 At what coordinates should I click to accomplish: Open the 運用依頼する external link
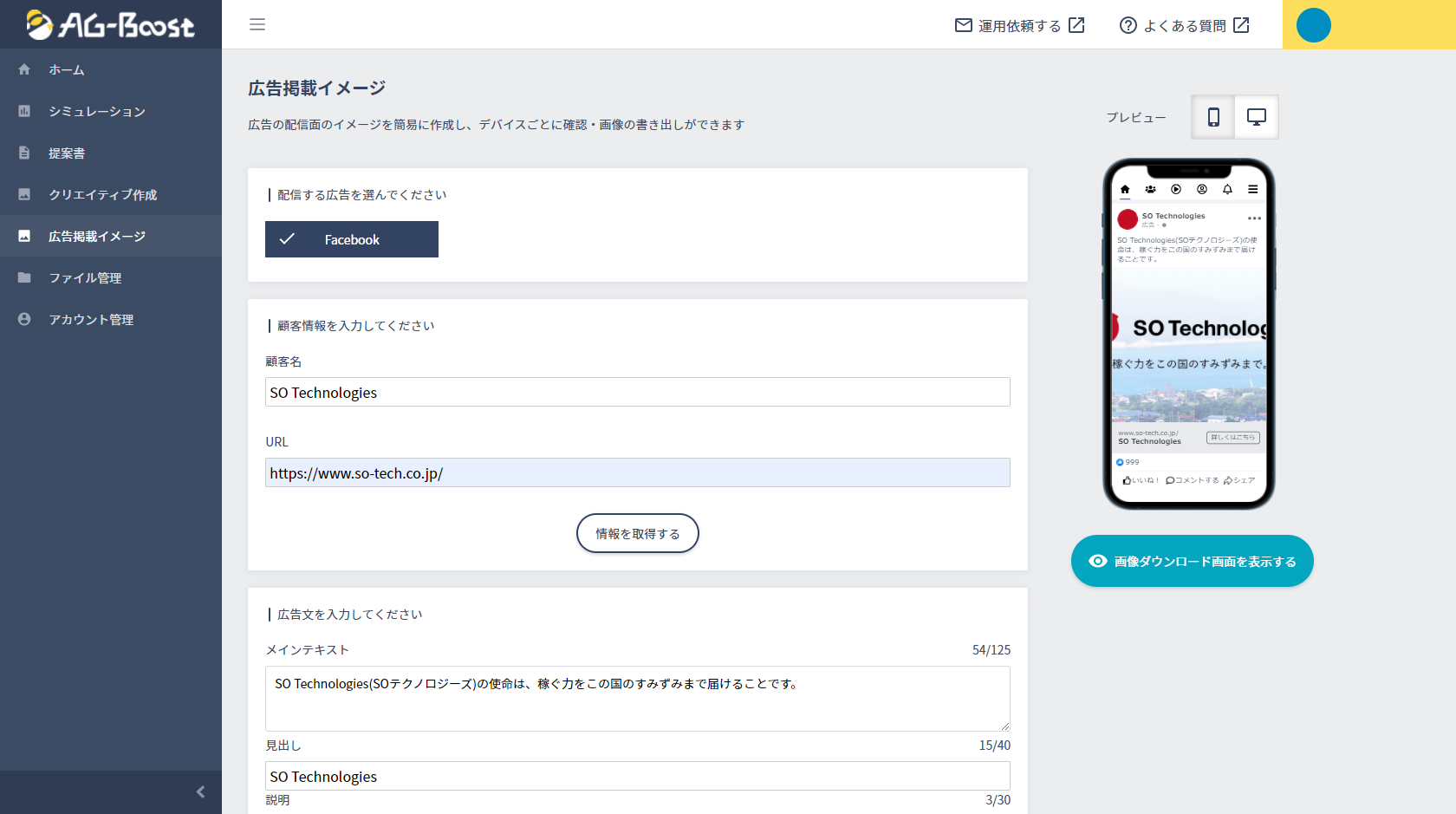[1019, 25]
